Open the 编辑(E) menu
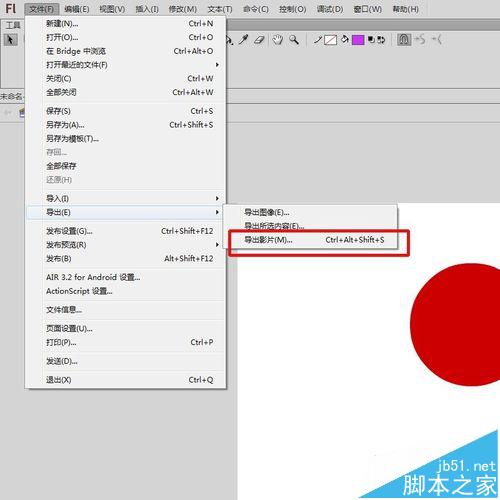The width and height of the screenshot is (500, 500). (77, 9)
